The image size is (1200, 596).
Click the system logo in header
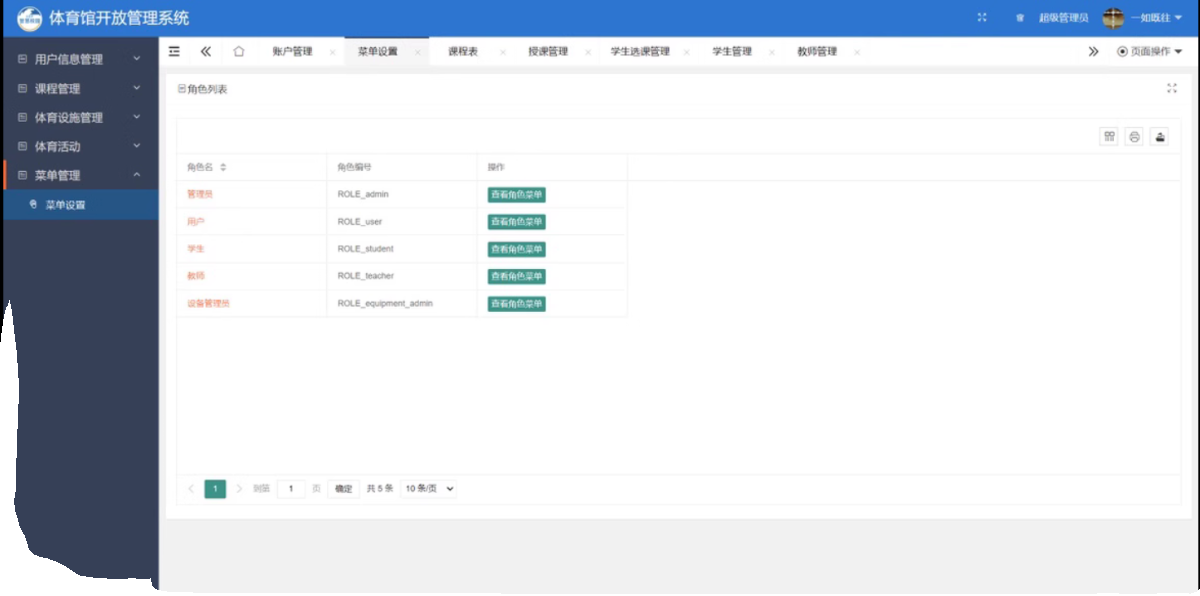(x=30, y=19)
